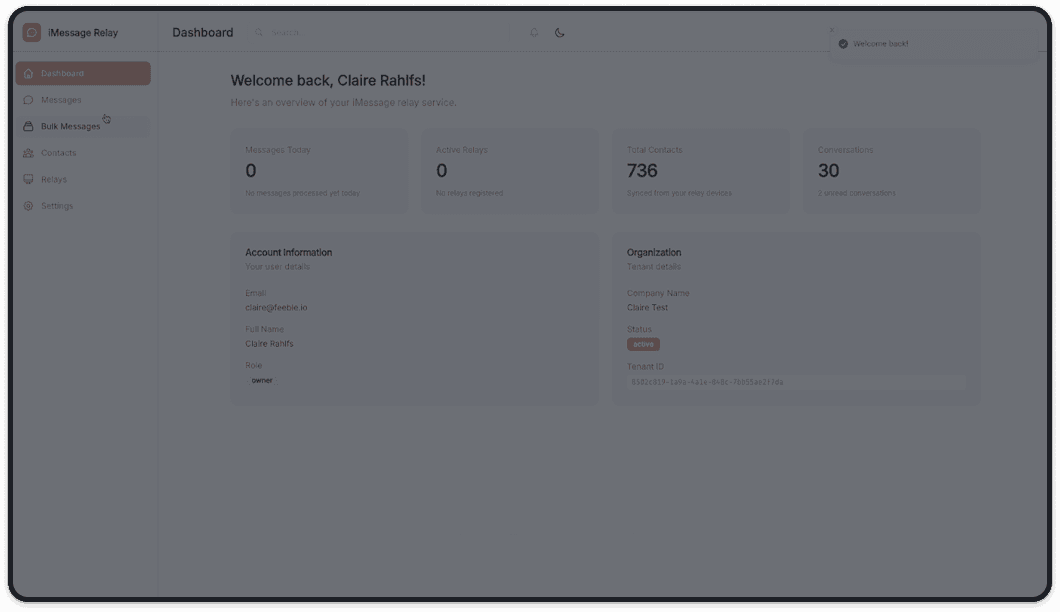
Task: Click the active status badge
Action: [642, 343]
